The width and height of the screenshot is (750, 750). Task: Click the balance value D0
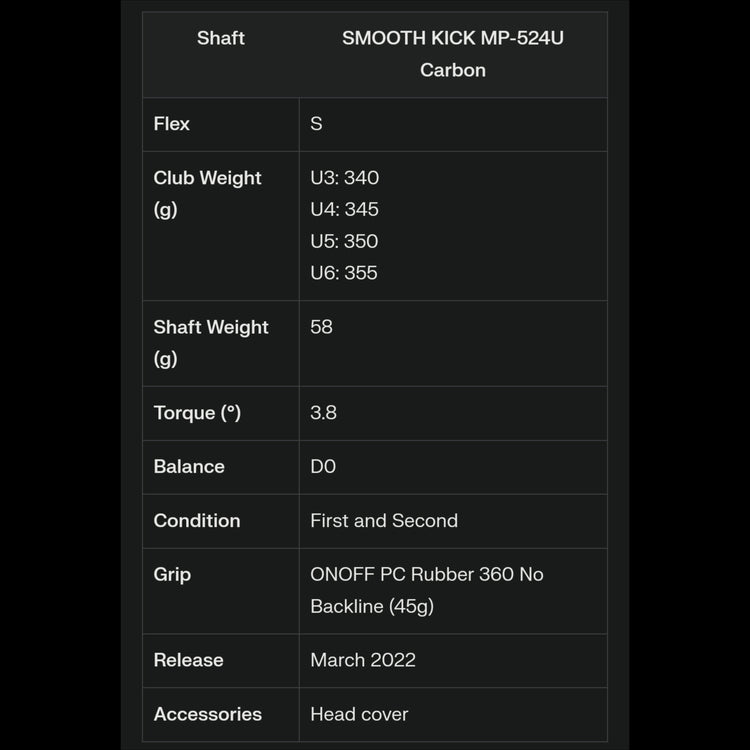(x=323, y=467)
